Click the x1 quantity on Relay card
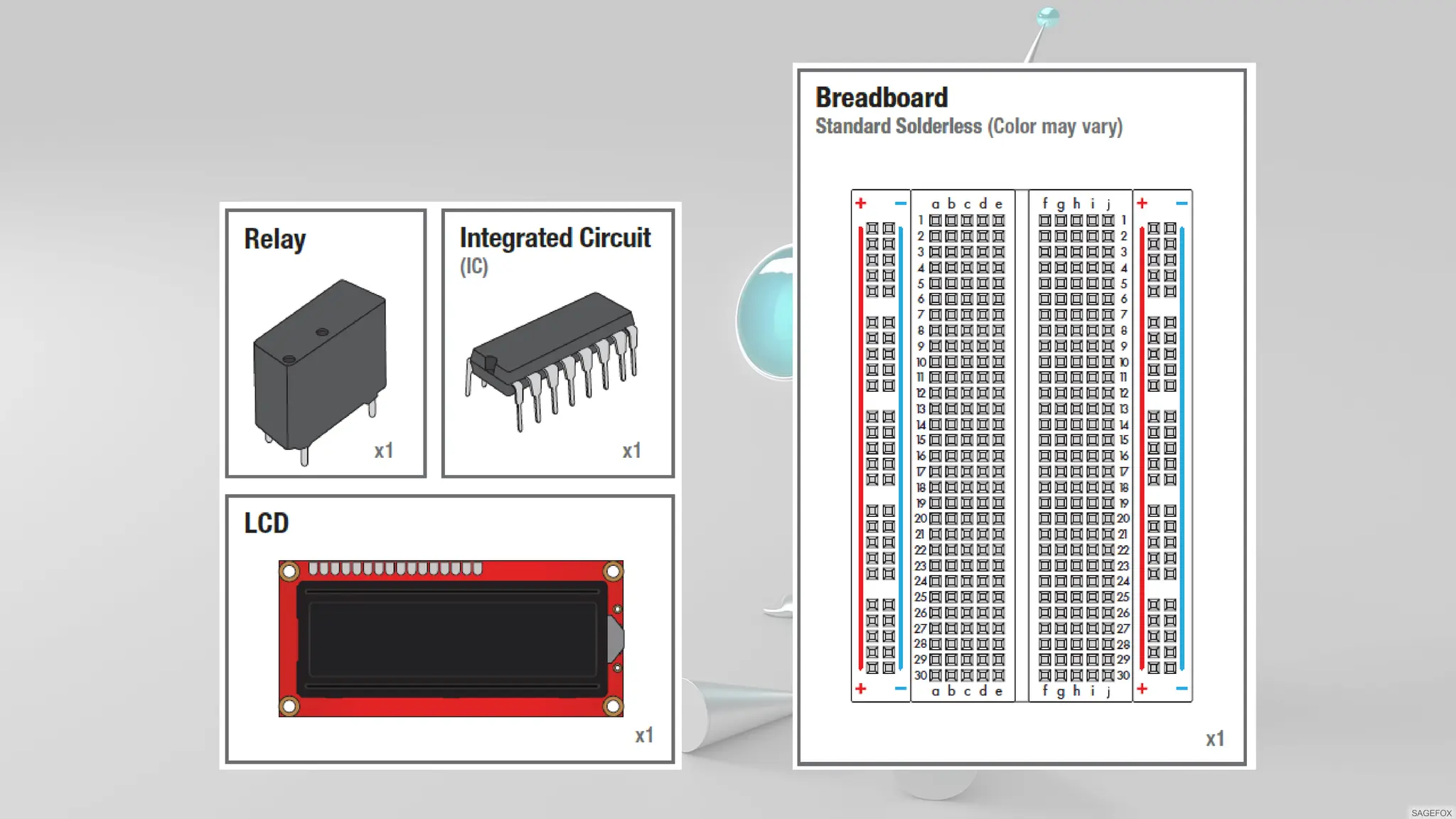Image resolution: width=1456 pixels, height=819 pixels. point(384,451)
